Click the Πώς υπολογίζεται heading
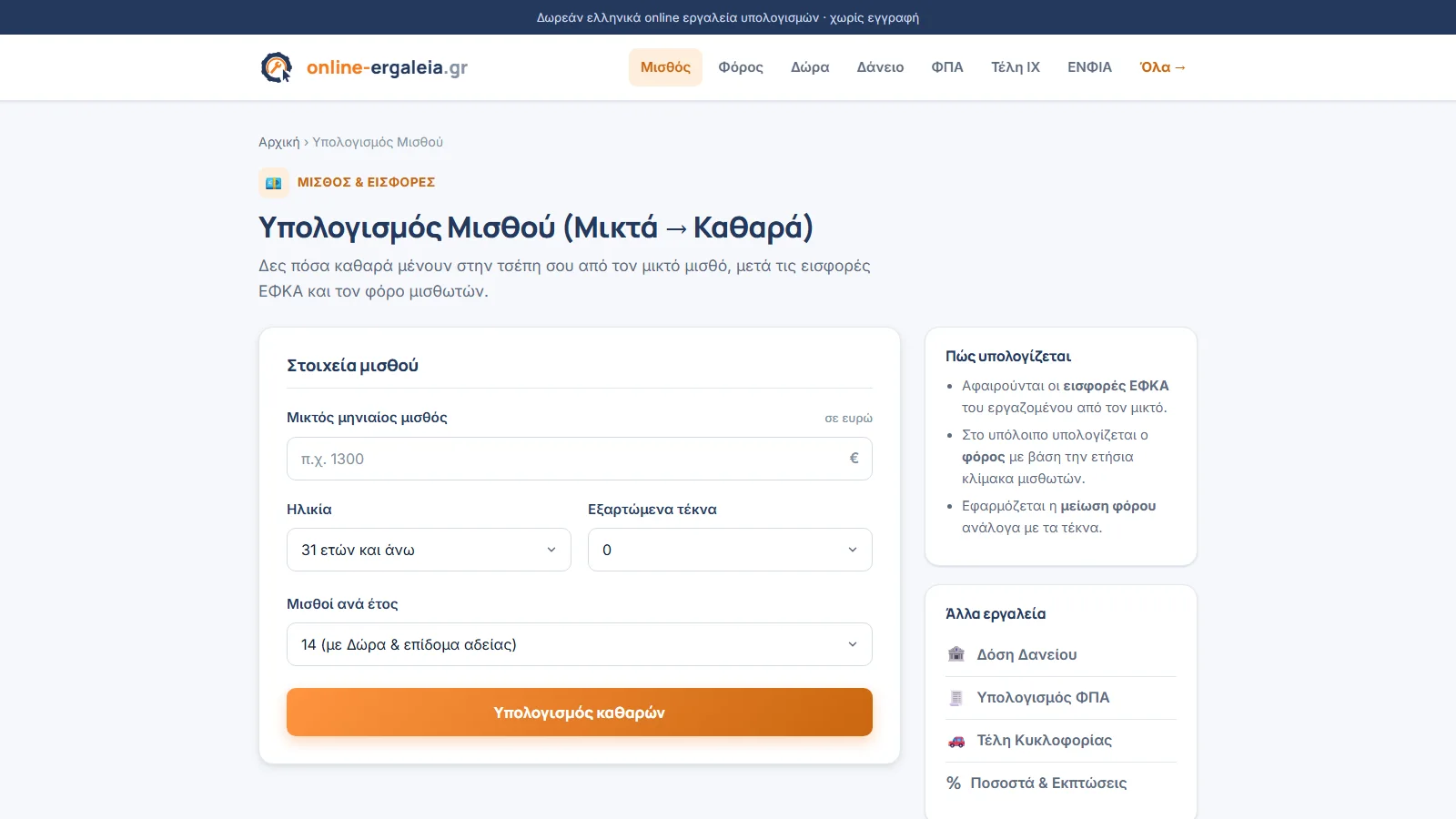 pos(1007,357)
